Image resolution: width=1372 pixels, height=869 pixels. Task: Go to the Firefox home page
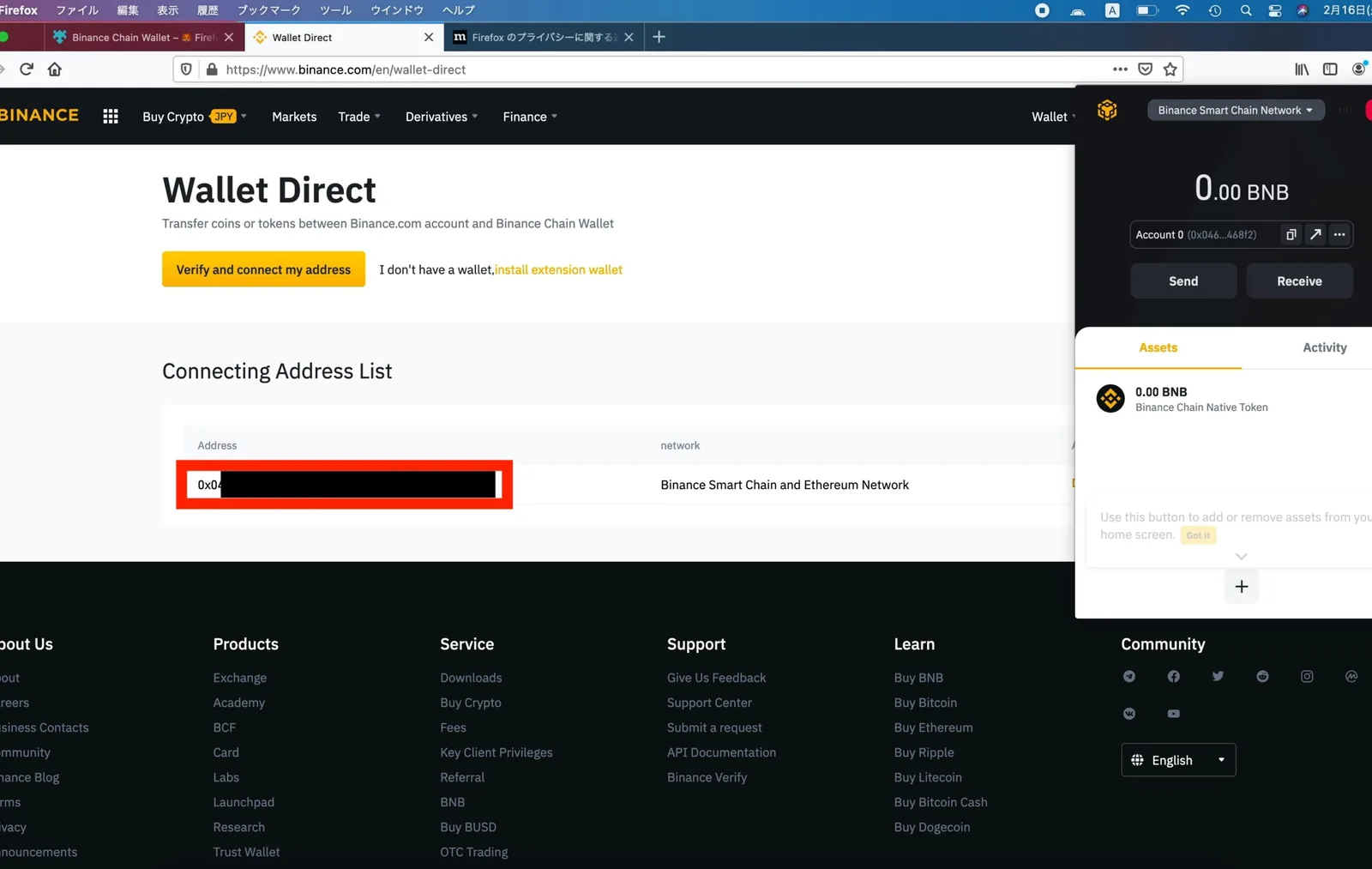(x=55, y=69)
